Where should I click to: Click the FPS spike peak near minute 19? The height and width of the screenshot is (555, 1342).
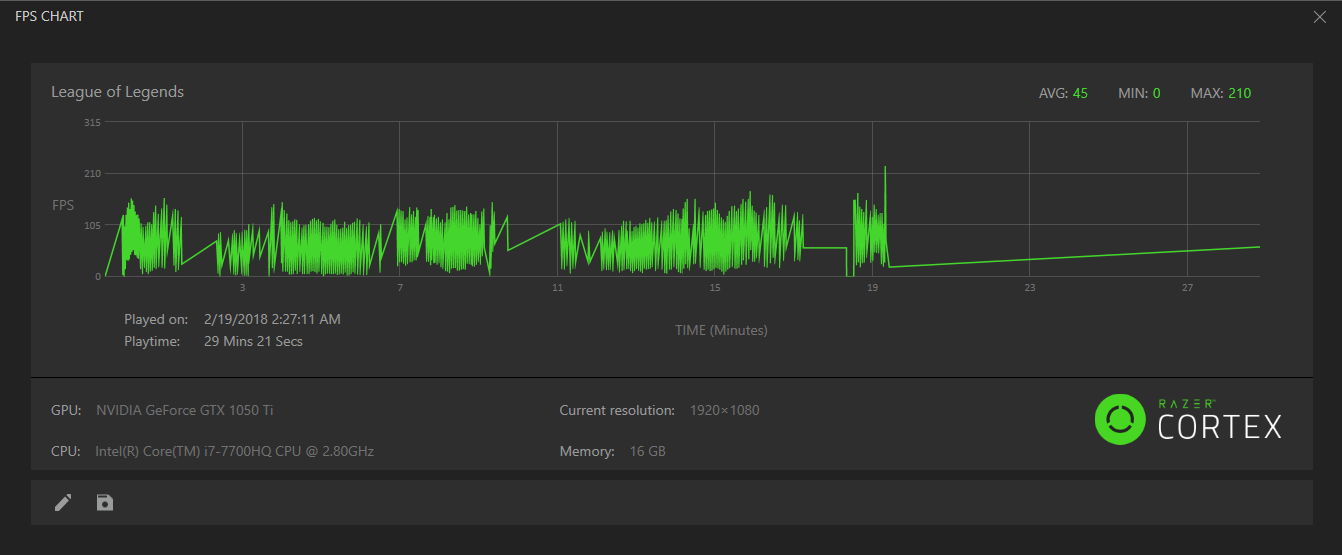(x=885, y=168)
